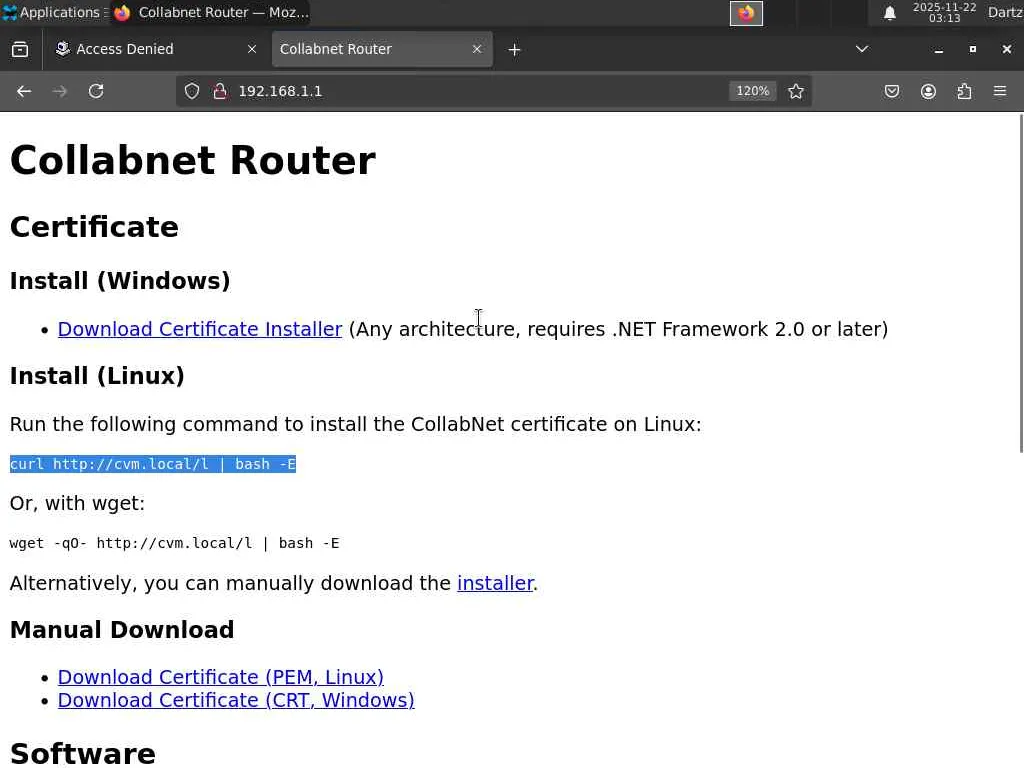
Task: Click the date and time clock
Action: coord(944,12)
